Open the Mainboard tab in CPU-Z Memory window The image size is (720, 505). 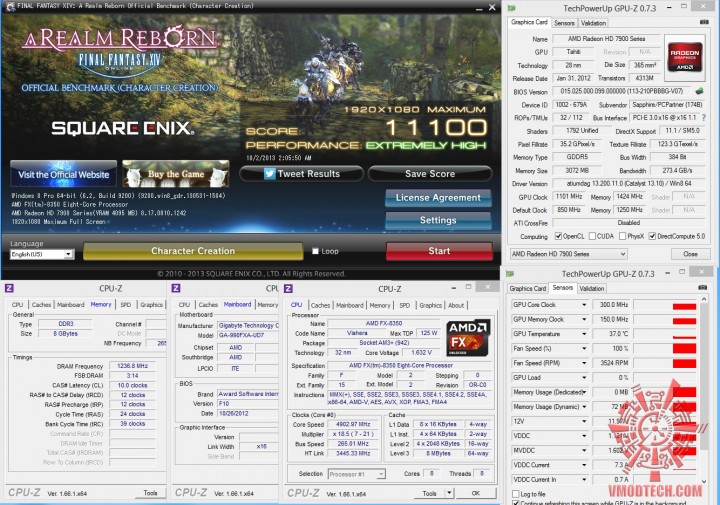pyautogui.click(x=71, y=305)
